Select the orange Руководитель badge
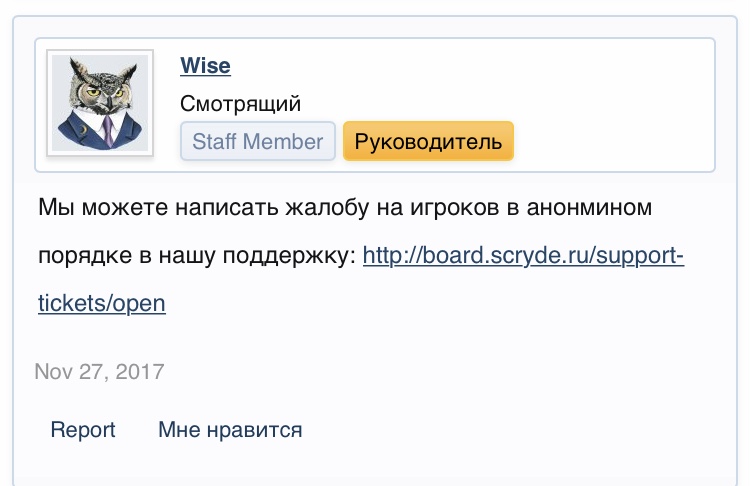 (428, 141)
